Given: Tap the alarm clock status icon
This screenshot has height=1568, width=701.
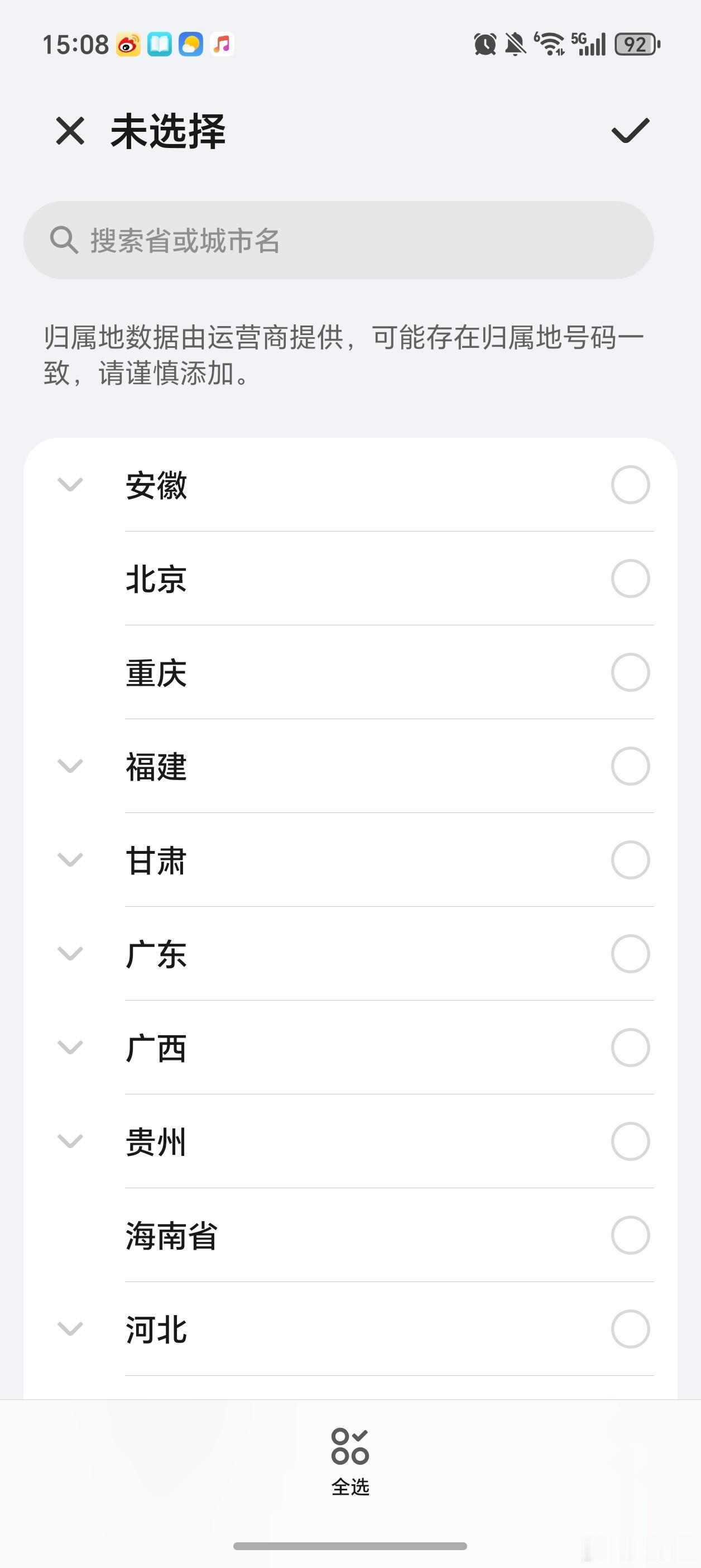Looking at the screenshot, I should pyautogui.click(x=485, y=45).
